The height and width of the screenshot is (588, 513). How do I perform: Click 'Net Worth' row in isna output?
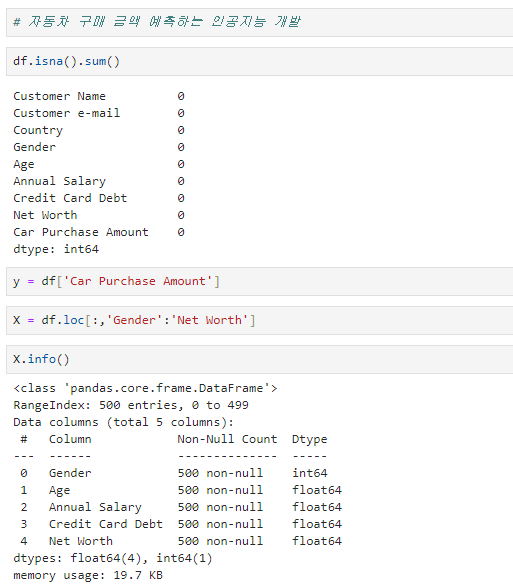pos(99,215)
